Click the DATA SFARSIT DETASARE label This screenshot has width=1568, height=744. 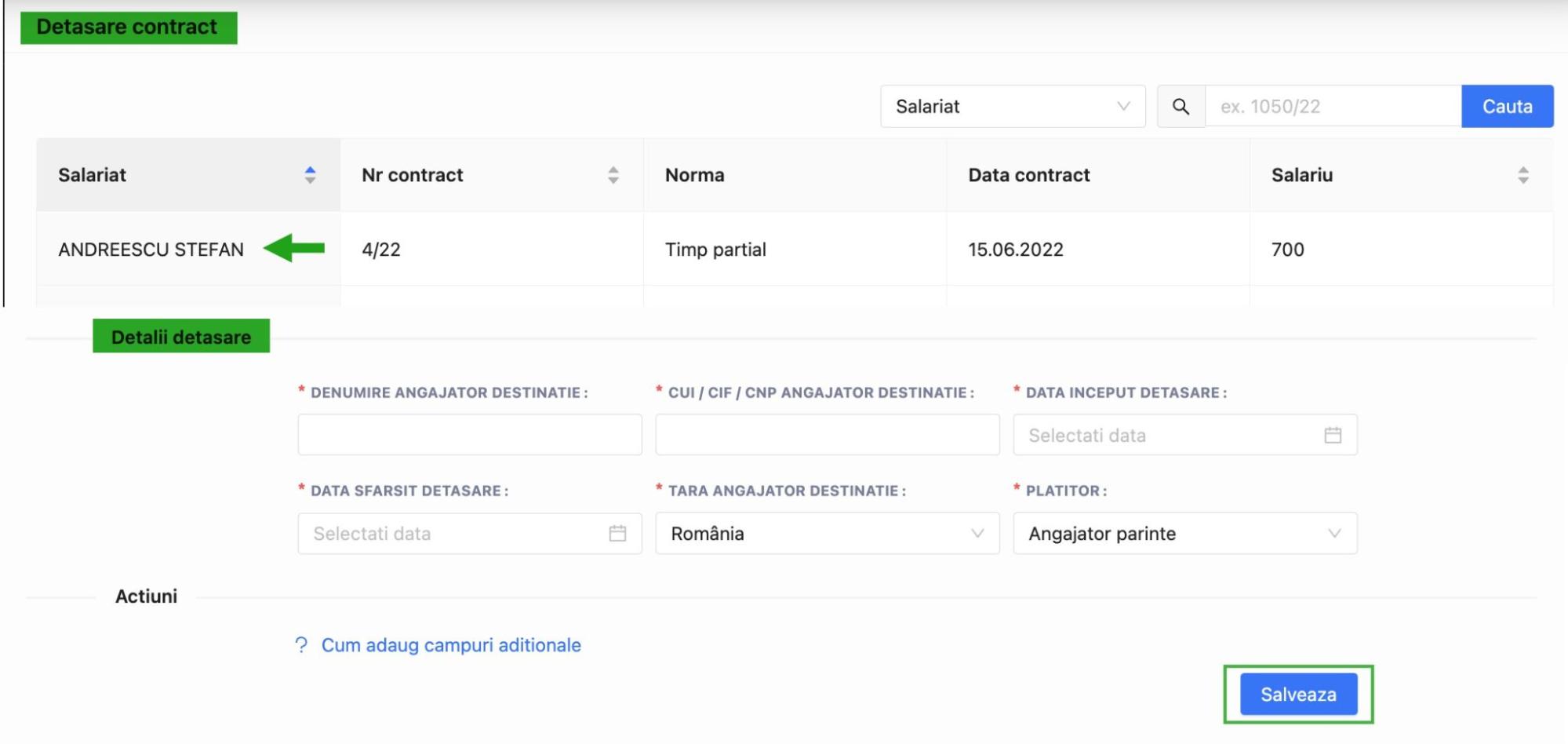coord(409,491)
